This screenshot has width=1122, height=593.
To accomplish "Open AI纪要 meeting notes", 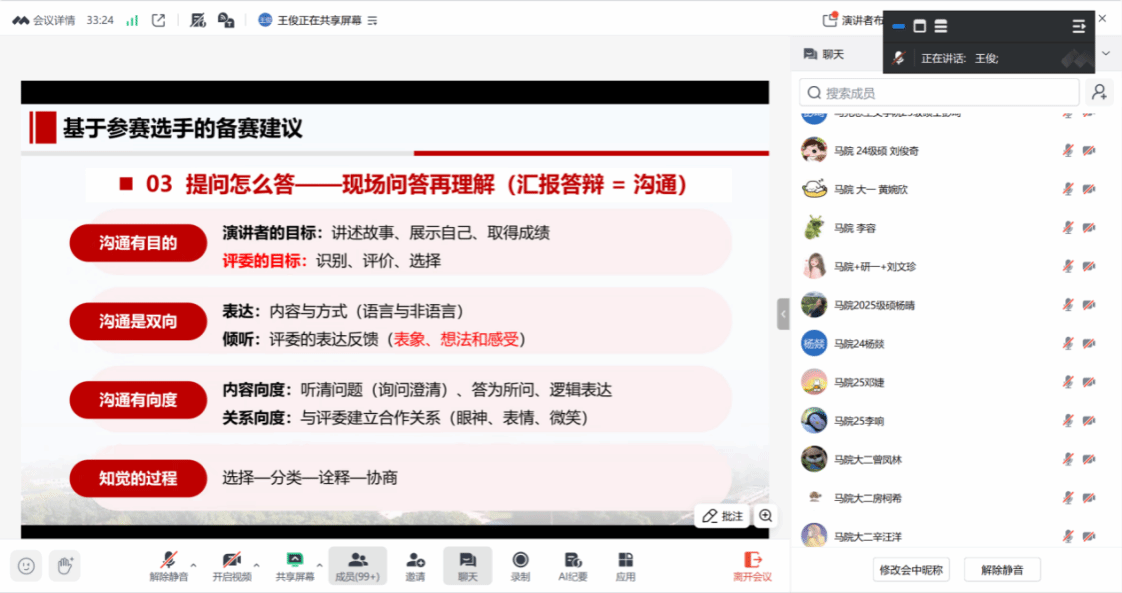I will [573, 566].
